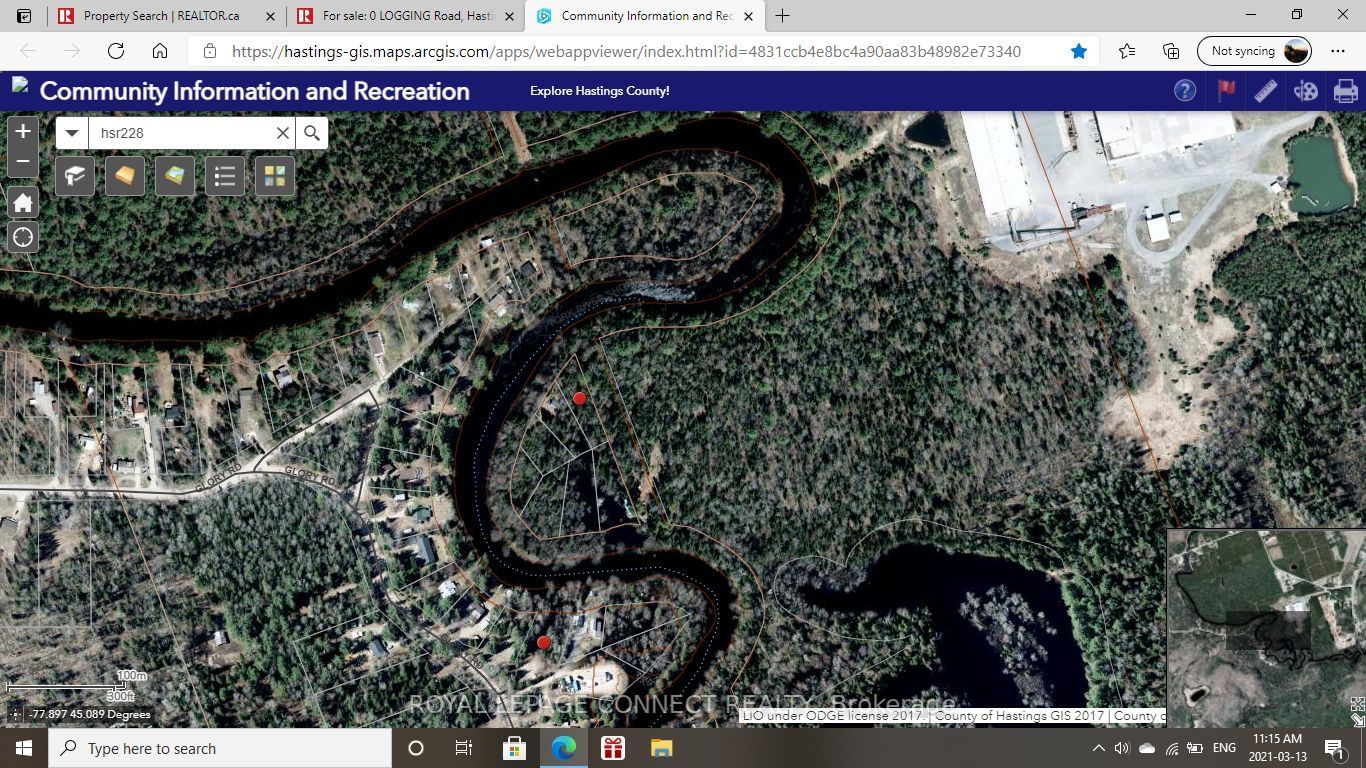Zoom out on the map
Viewport: 1366px width, 768px height.
[x=22, y=161]
